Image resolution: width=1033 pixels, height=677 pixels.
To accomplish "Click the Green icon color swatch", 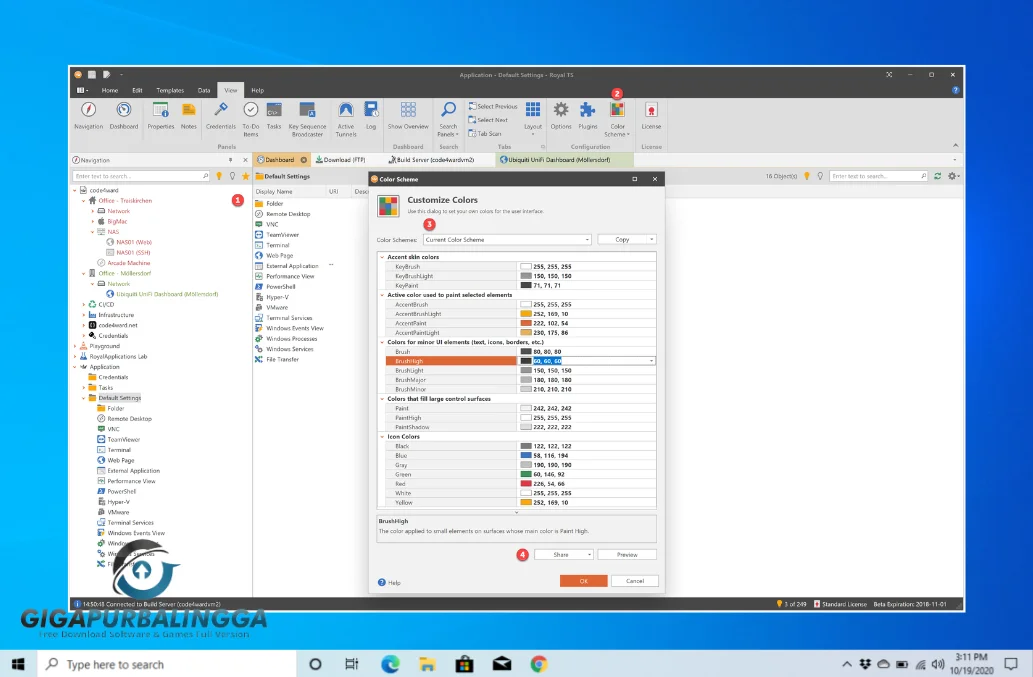I will (526, 474).
